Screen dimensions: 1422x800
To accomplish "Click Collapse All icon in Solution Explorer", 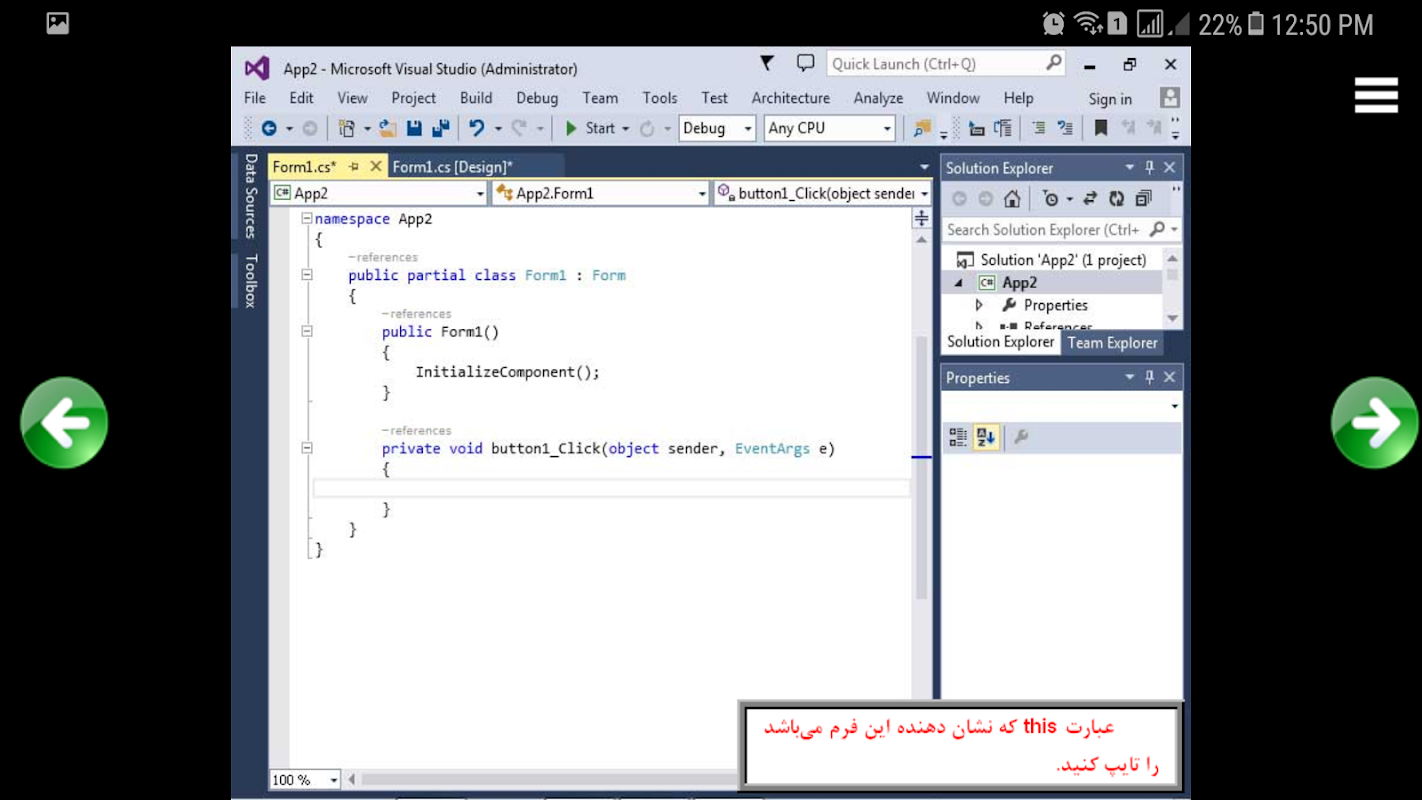I will 1143,198.
